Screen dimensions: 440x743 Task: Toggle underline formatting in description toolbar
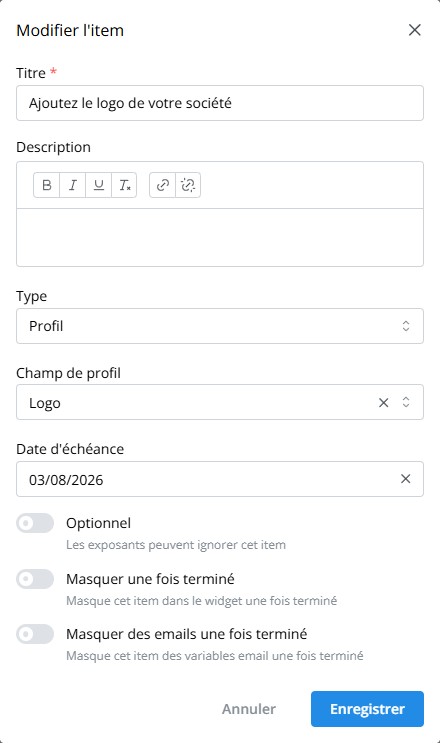99,185
